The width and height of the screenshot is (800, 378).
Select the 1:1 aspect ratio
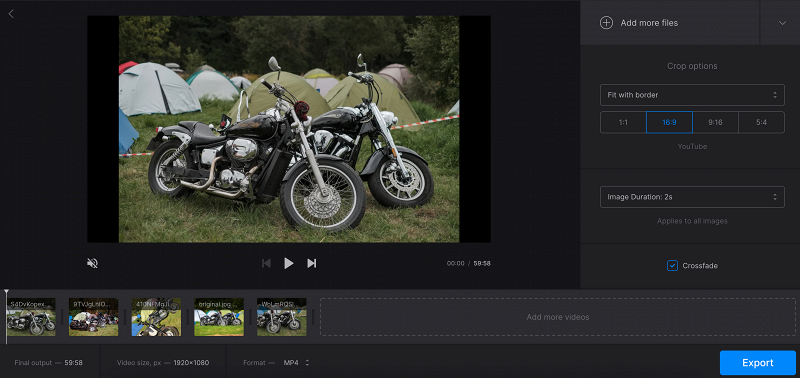tap(623, 122)
